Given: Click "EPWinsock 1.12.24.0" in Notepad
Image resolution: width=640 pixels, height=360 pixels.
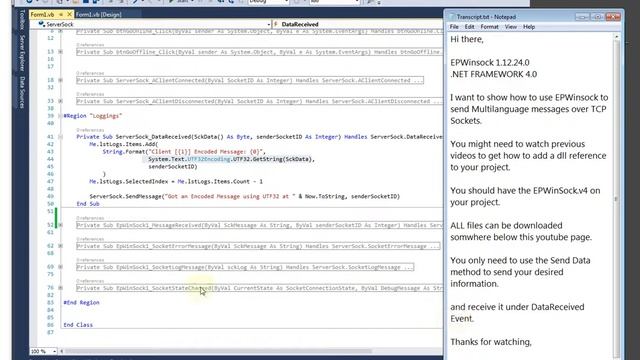Looking at the screenshot, I should [490, 62].
